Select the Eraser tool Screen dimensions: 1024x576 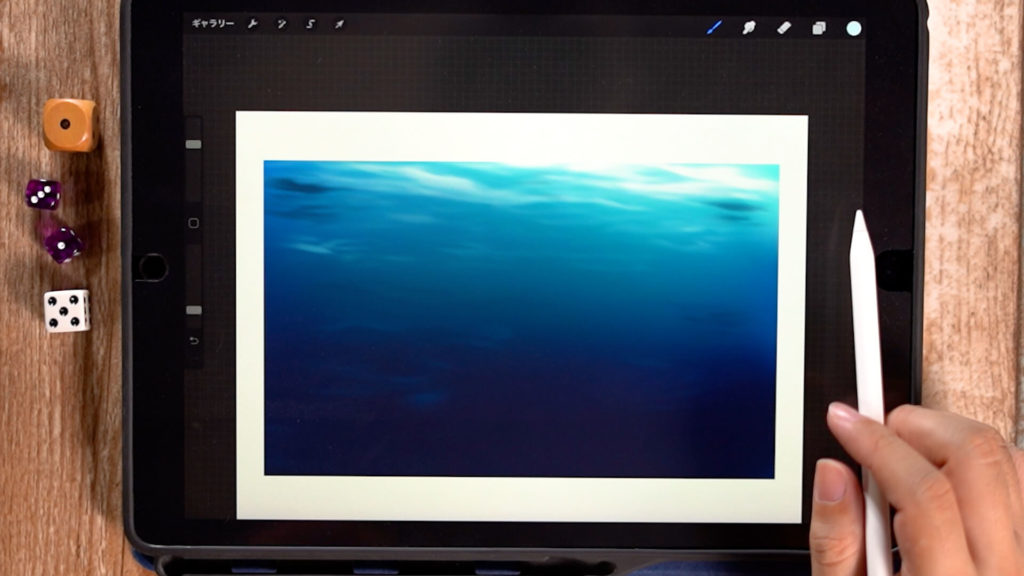pos(783,28)
